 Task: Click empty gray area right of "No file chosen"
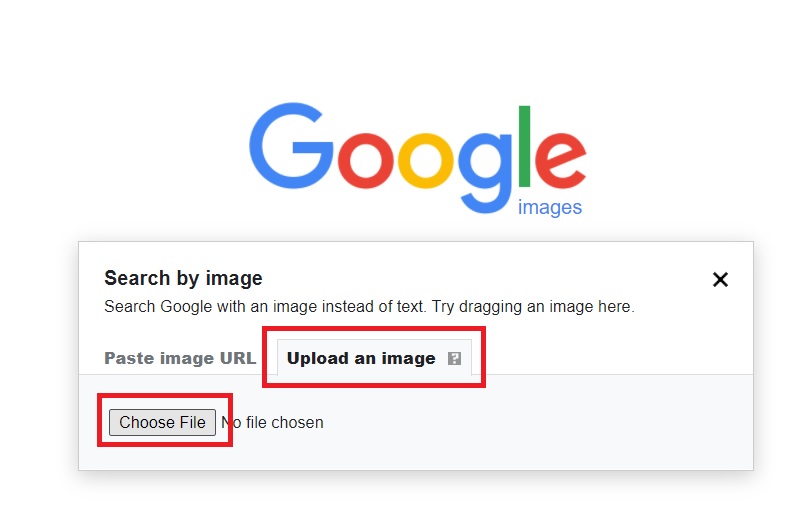click(x=540, y=422)
